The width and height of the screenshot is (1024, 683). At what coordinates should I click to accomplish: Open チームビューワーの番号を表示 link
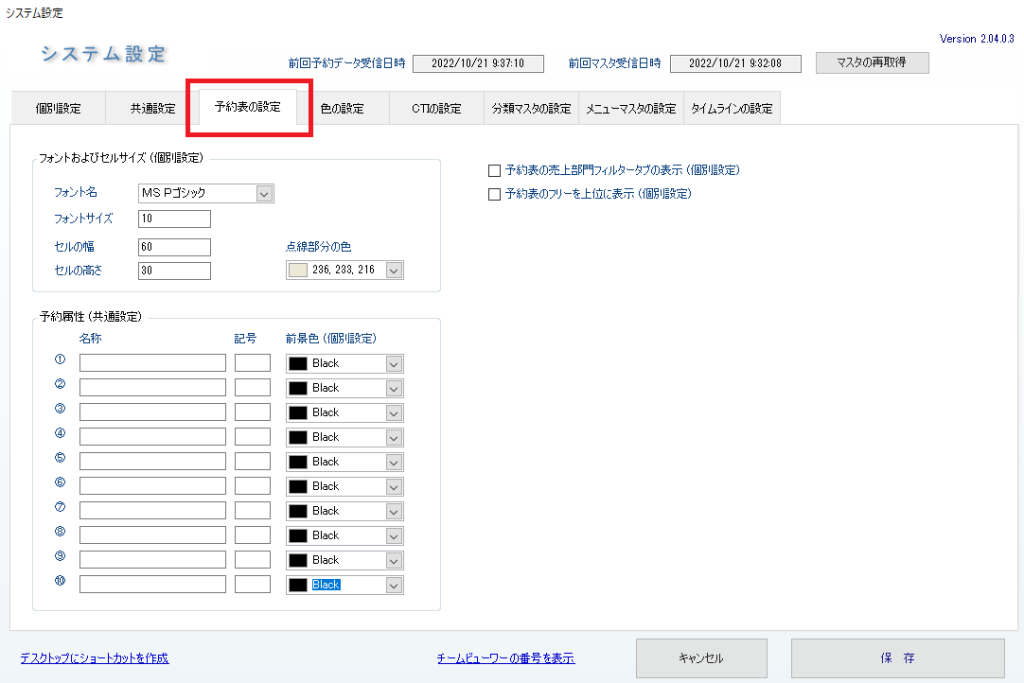506,658
